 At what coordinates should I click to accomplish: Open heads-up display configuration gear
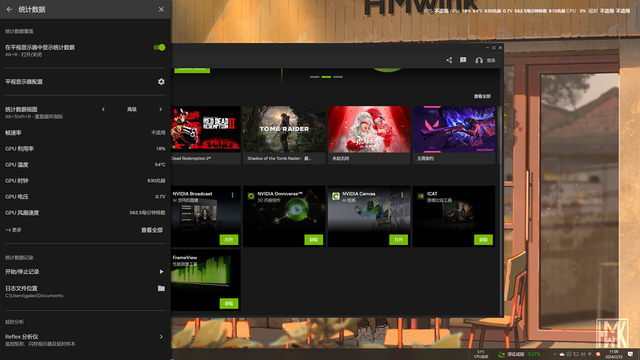pyautogui.click(x=161, y=82)
